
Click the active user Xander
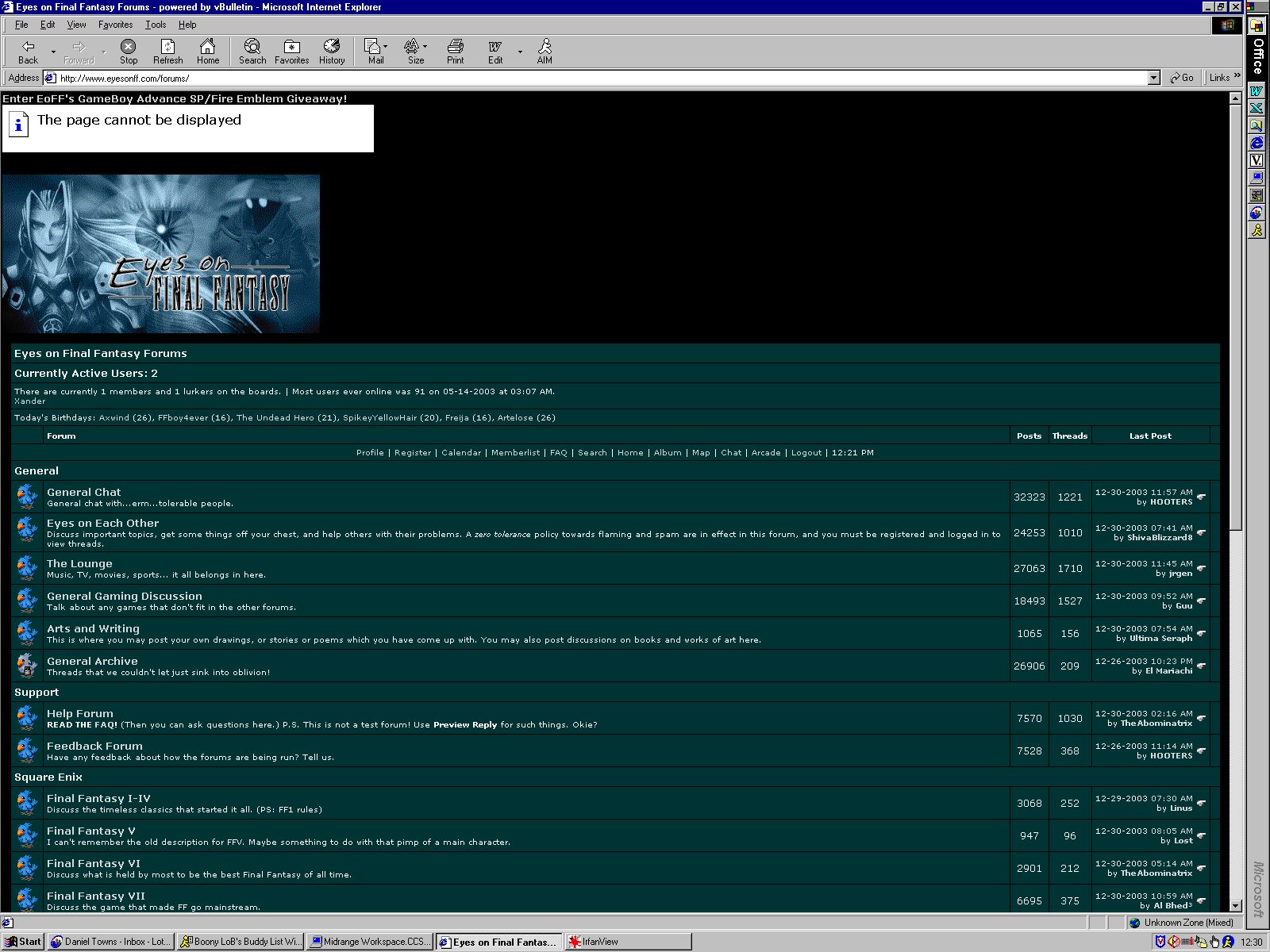pyautogui.click(x=30, y=401)
